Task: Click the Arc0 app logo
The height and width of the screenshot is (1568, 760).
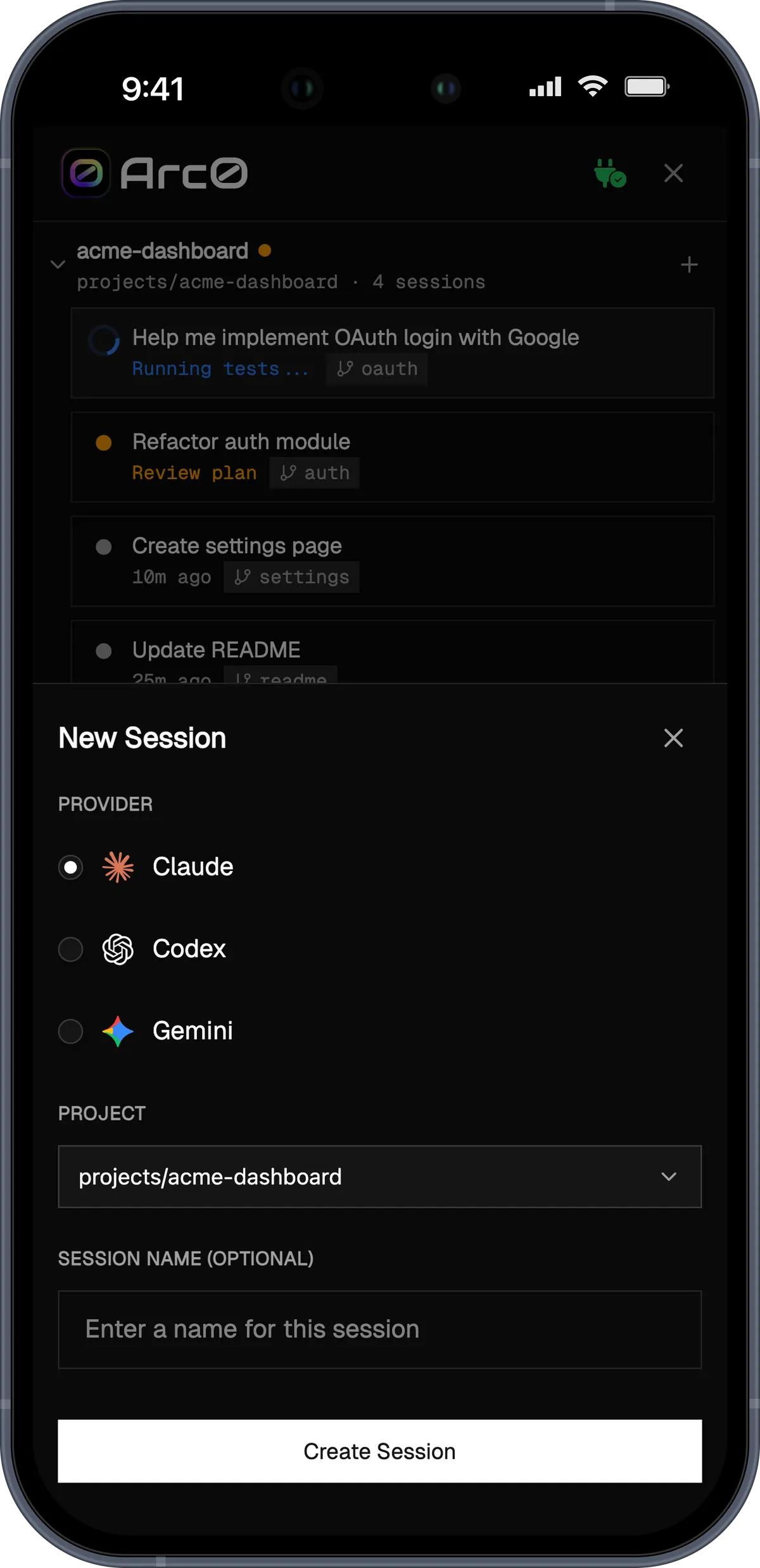Action: click(x=86, y=173)
